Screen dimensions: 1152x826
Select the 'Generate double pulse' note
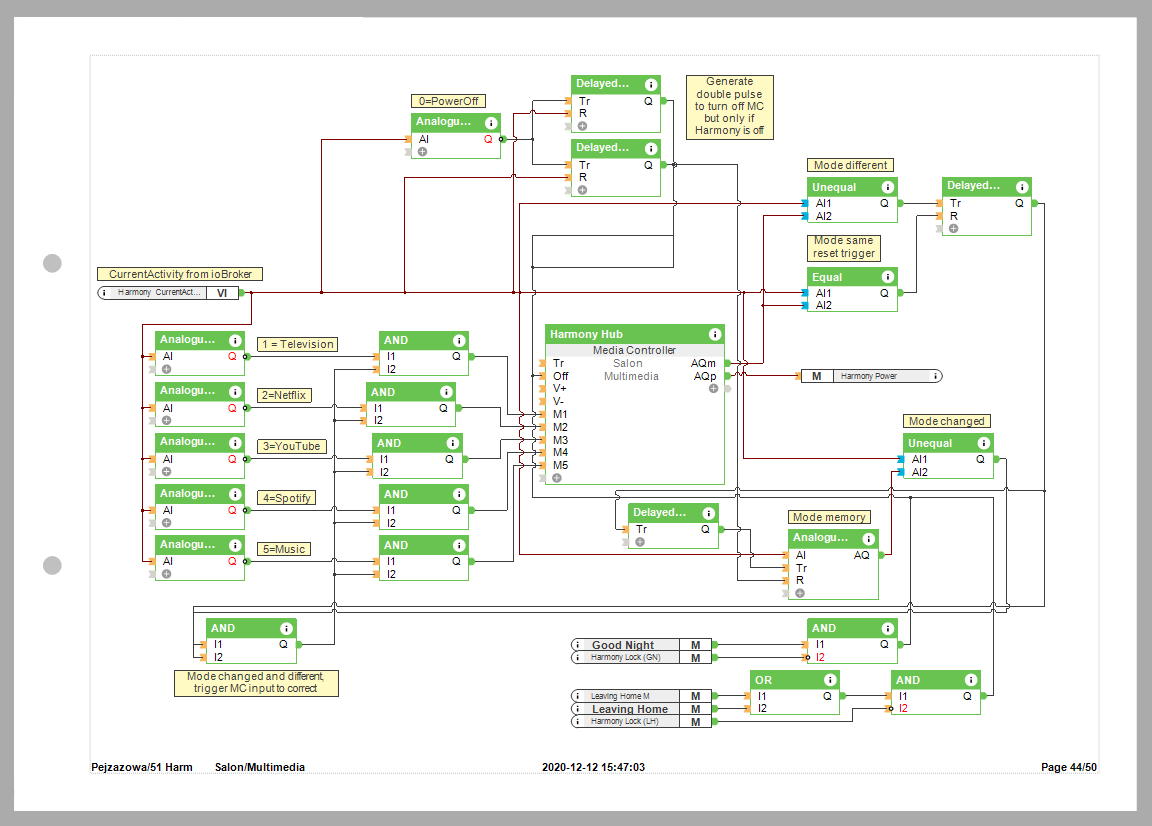coord(729,107)
